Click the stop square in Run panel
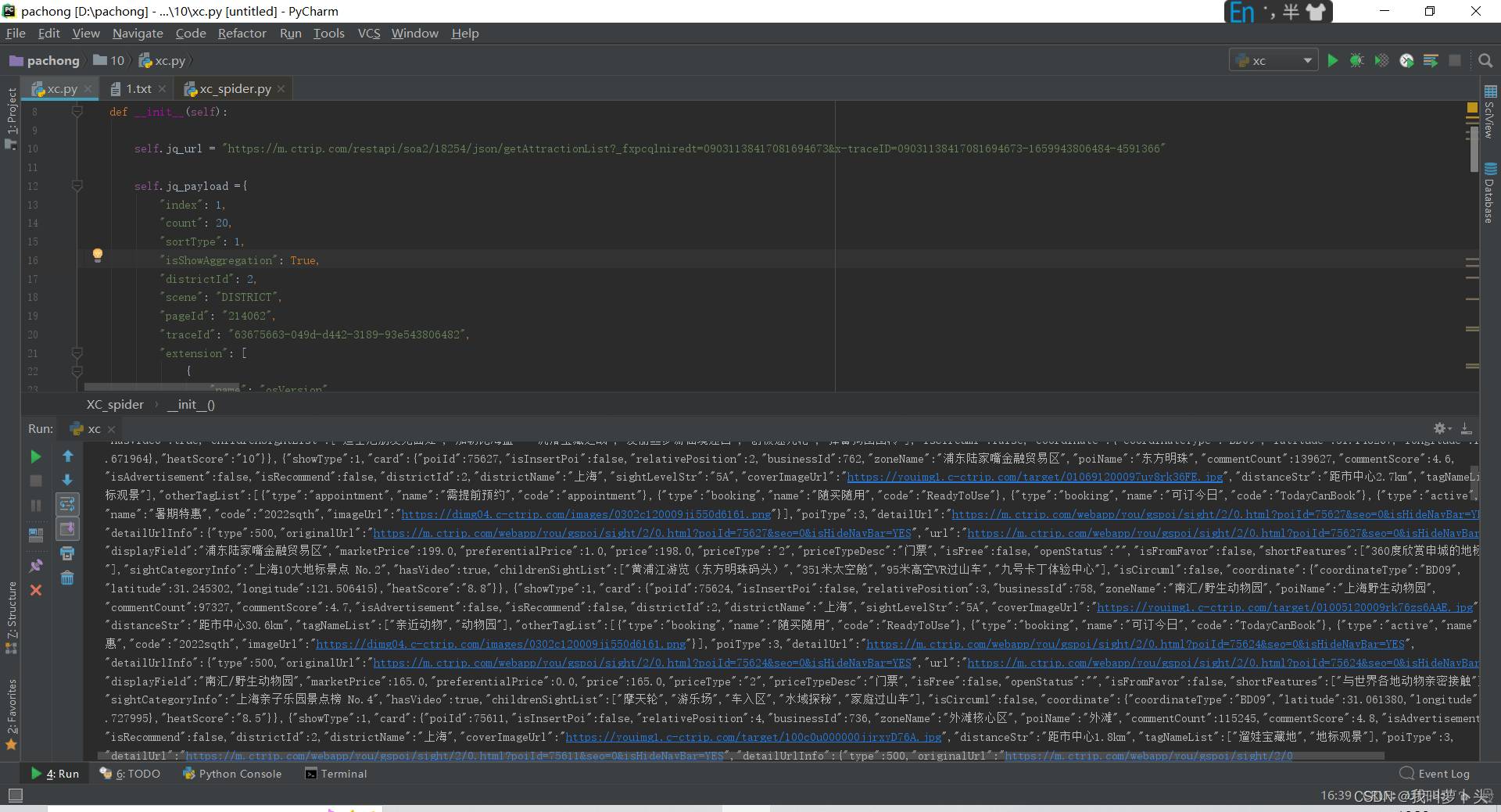 click(x=35, y=481)
